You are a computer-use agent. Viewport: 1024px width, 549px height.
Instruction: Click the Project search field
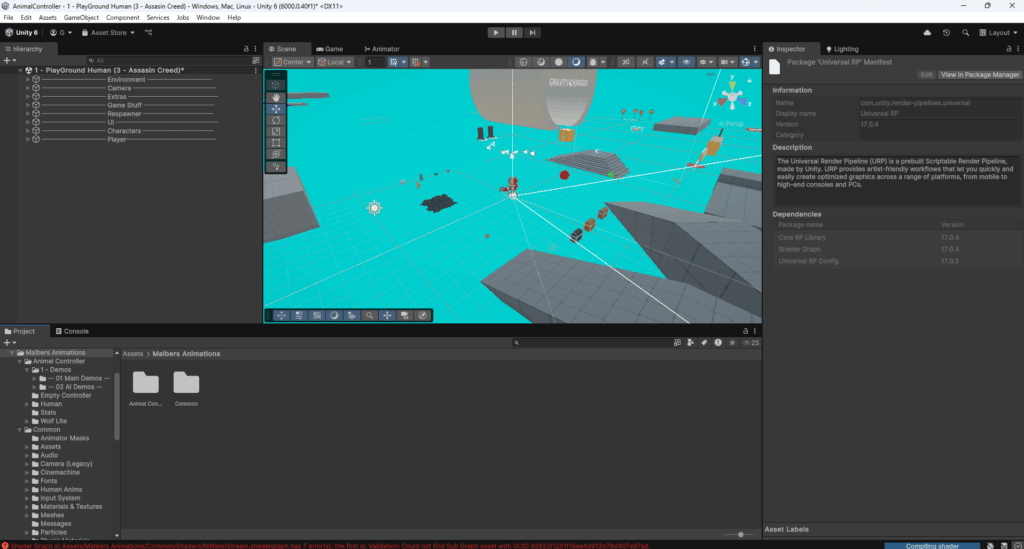point(591,343)
